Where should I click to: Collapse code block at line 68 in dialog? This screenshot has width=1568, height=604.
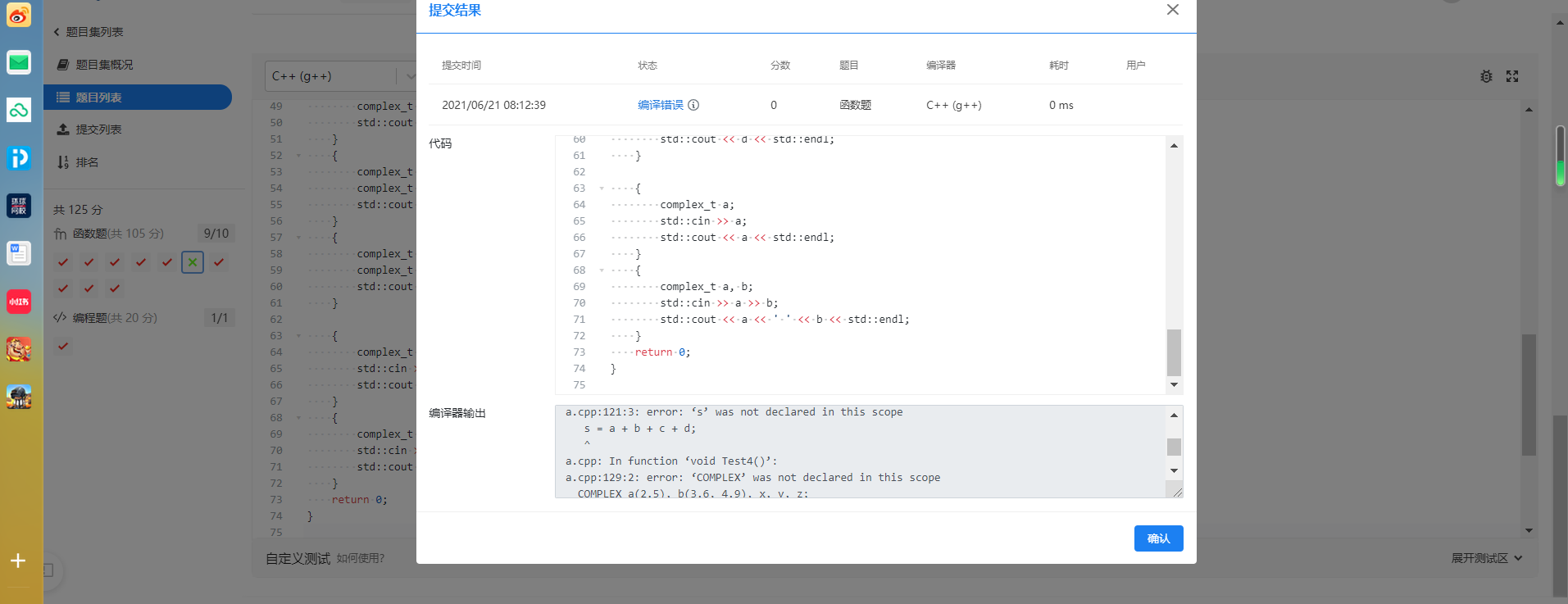(x=602, y=270)
